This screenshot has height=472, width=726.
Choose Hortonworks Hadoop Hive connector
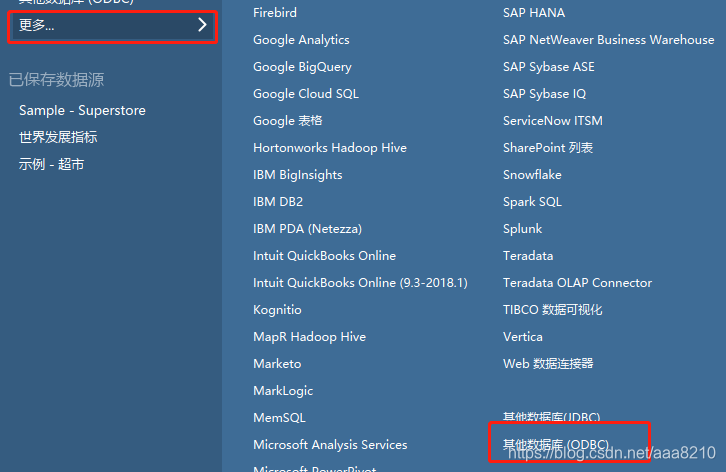330,148
